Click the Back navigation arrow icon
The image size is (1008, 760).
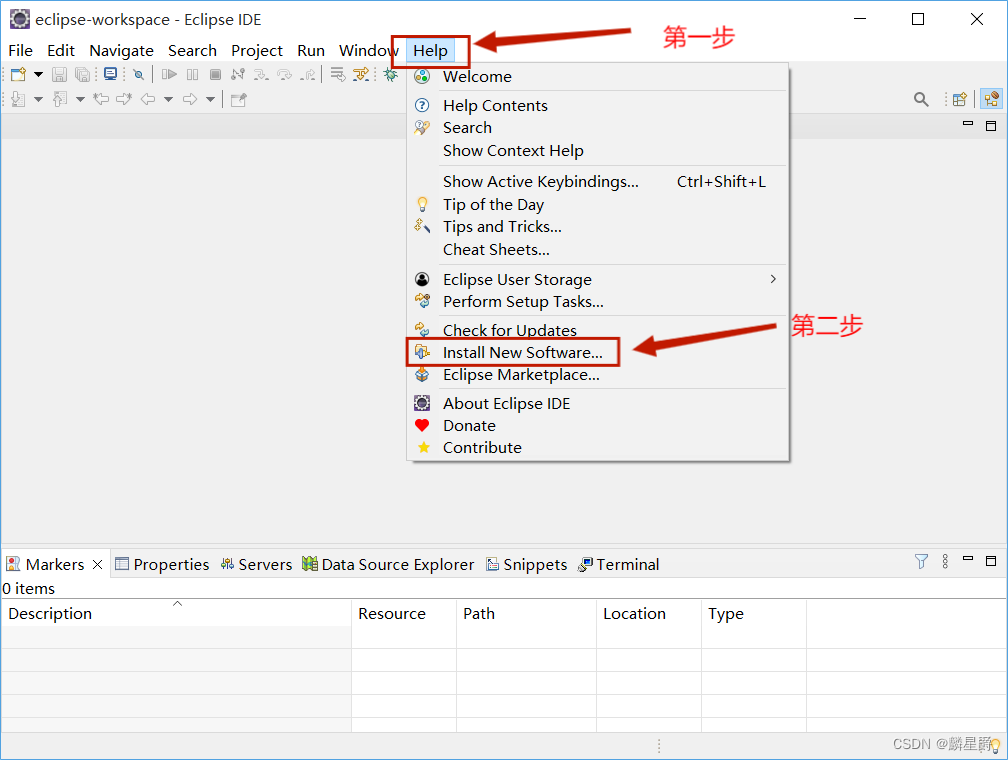pos(148,99)
